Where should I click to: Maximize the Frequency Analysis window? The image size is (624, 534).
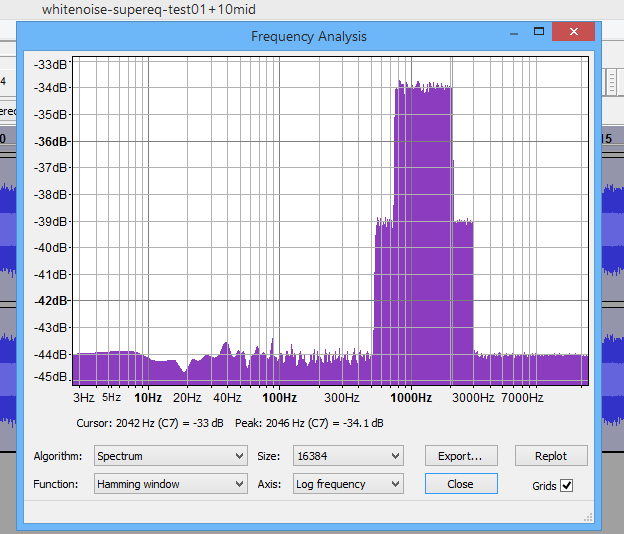(x=539, y=31)
